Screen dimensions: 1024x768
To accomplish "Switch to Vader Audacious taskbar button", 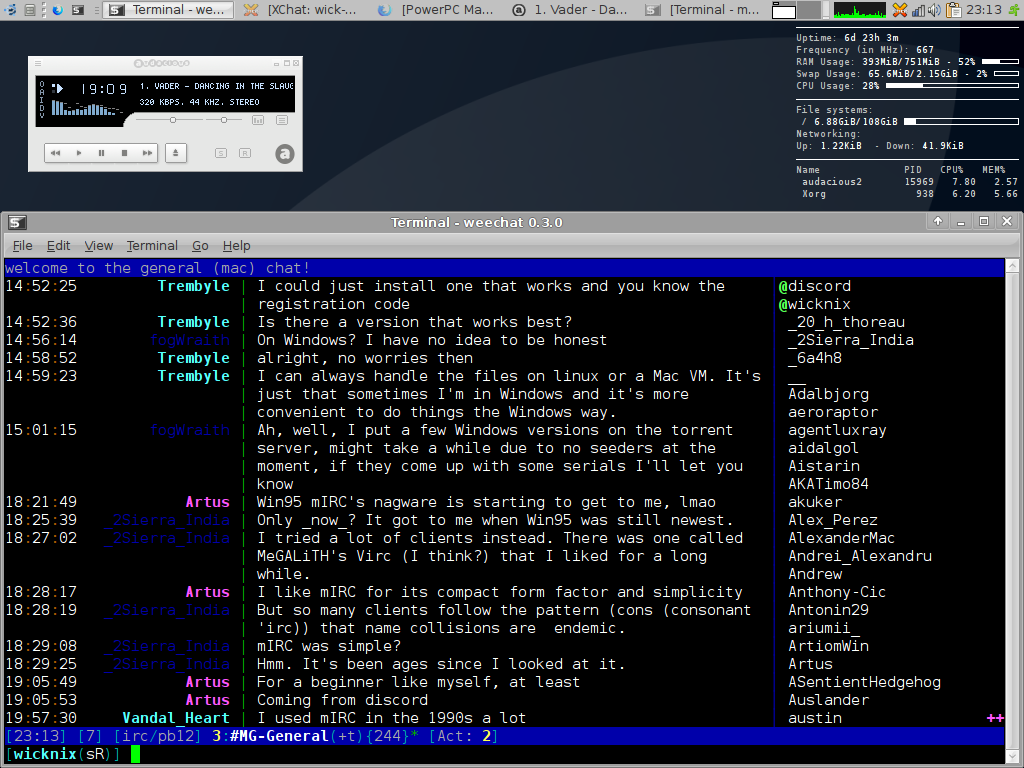I will coord(570,10).
